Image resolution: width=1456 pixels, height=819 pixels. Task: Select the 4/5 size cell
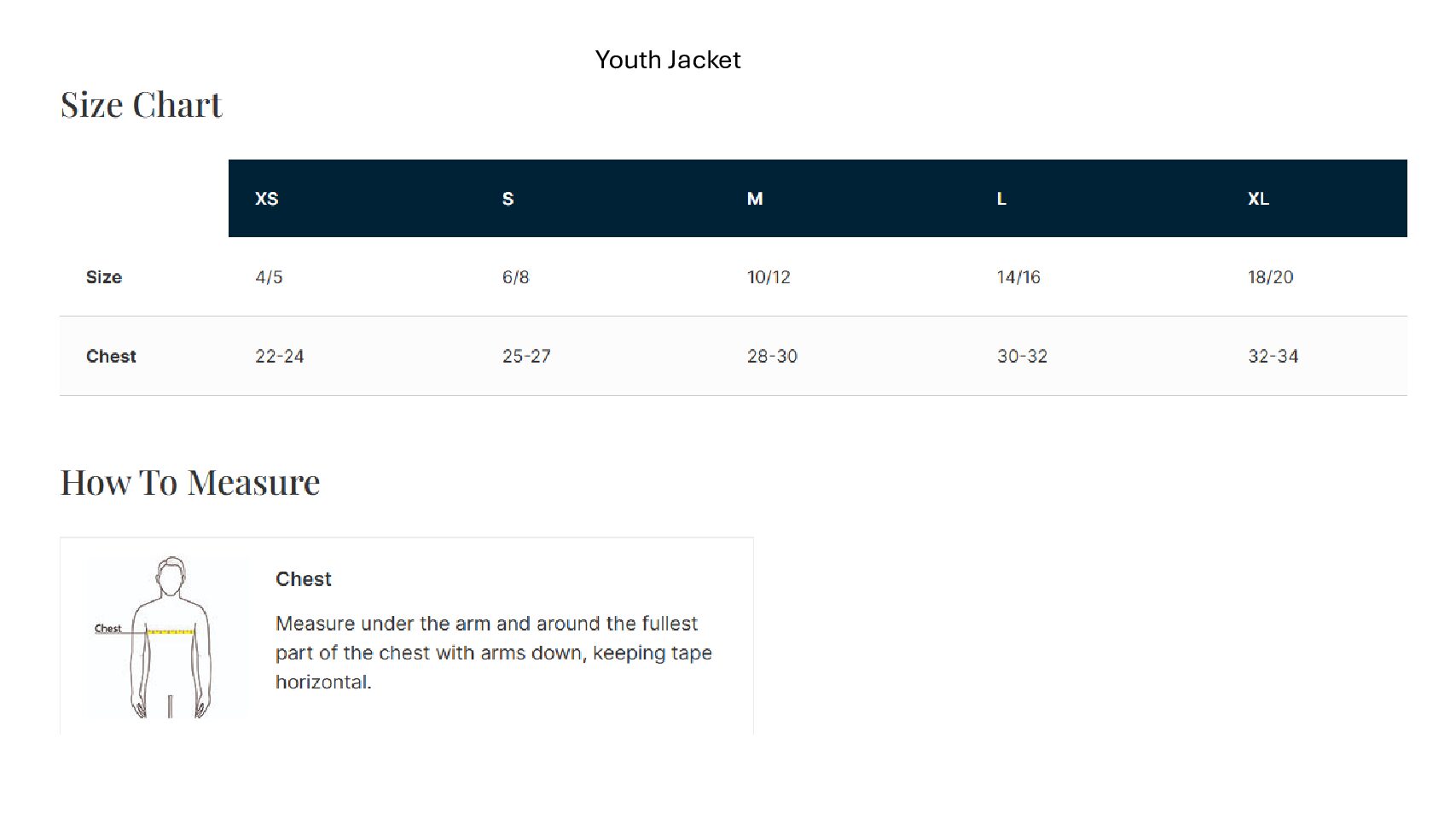coord(270,277)
